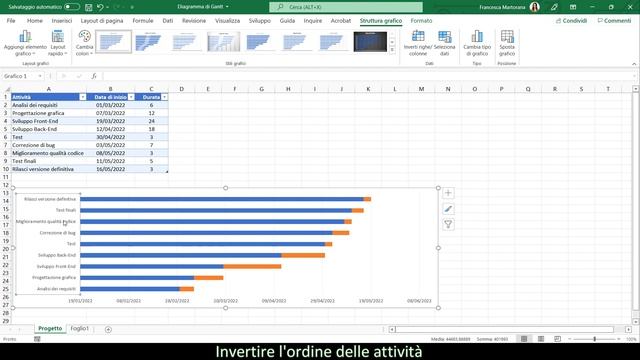Click the macro recording icon in status bar
Image resolution: width=640 pixels, height=360 pixels.
pos(37,339)
